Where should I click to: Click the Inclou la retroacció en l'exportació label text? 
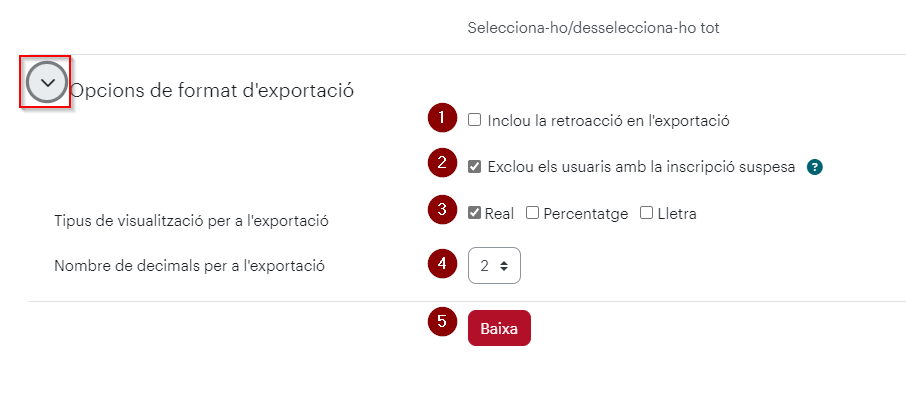pos(608,121)
